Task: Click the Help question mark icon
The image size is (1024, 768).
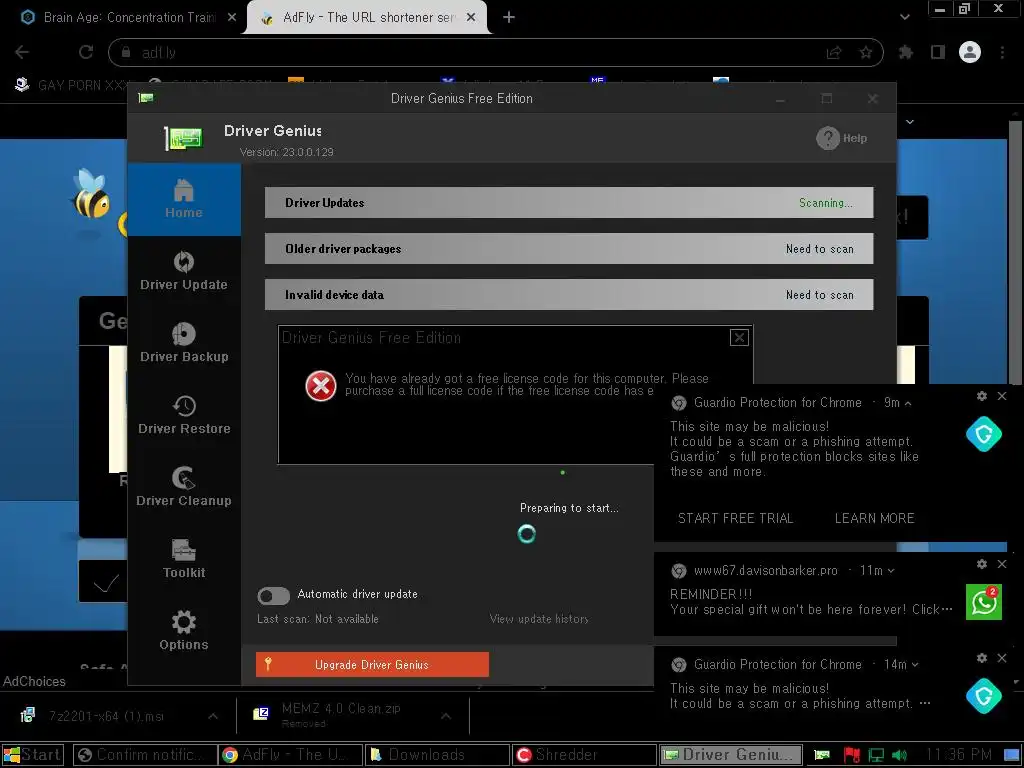Action: pyautogui.click(x=828, y=138)
